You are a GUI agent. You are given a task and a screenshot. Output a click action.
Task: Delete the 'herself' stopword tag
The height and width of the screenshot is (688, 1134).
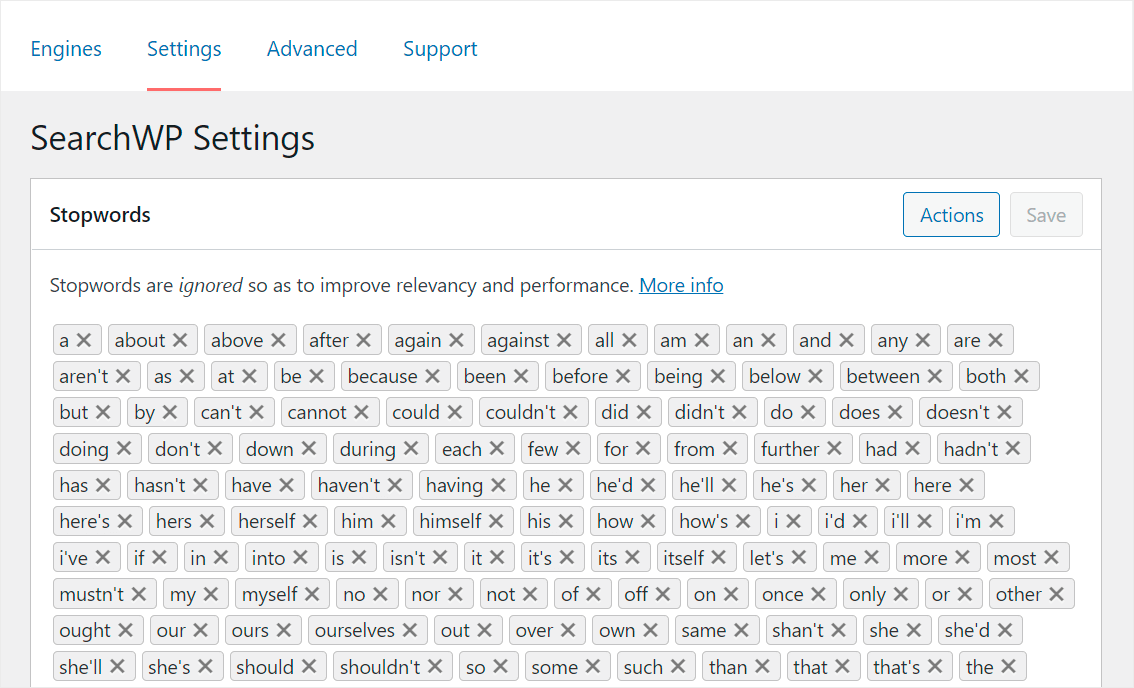click(310, 521)
